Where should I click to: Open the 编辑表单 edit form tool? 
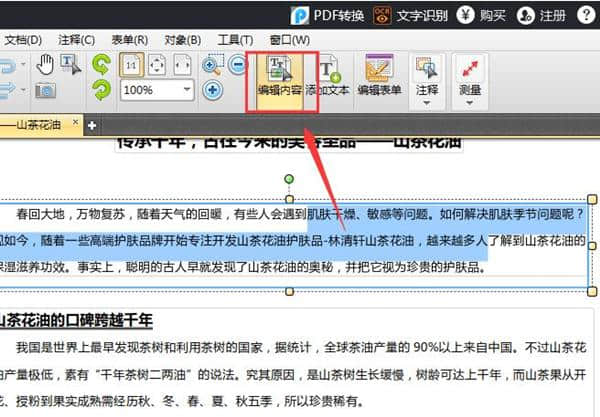click(379, 76)
